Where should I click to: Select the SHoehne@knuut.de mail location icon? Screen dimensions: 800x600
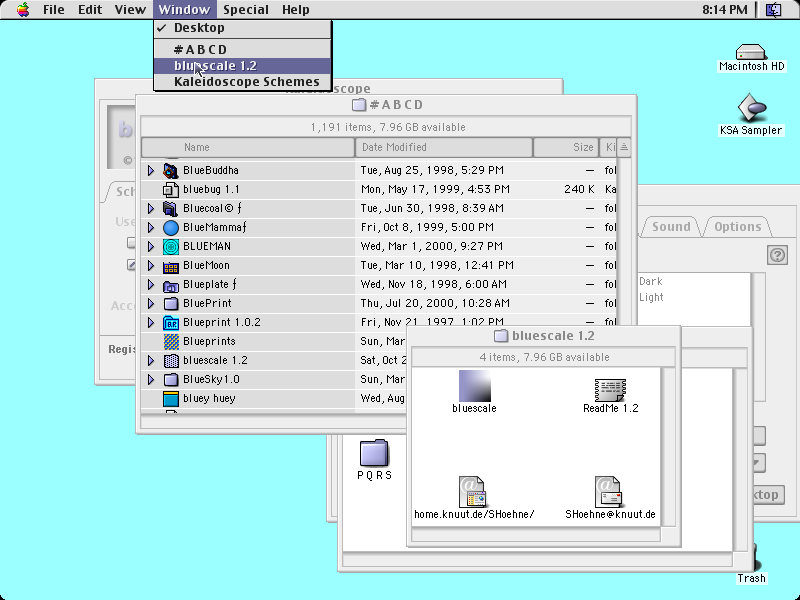[608, 492]
